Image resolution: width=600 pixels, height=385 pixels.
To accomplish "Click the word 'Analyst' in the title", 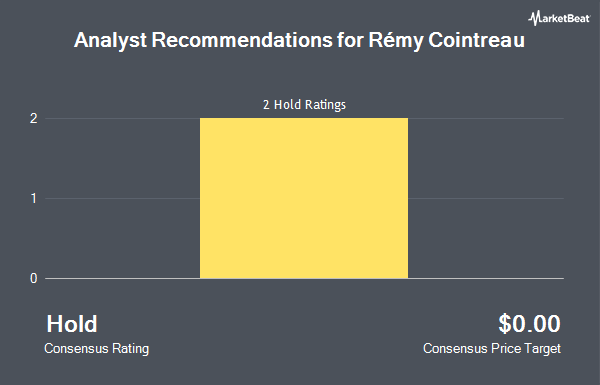I will [x=110, y=40].
